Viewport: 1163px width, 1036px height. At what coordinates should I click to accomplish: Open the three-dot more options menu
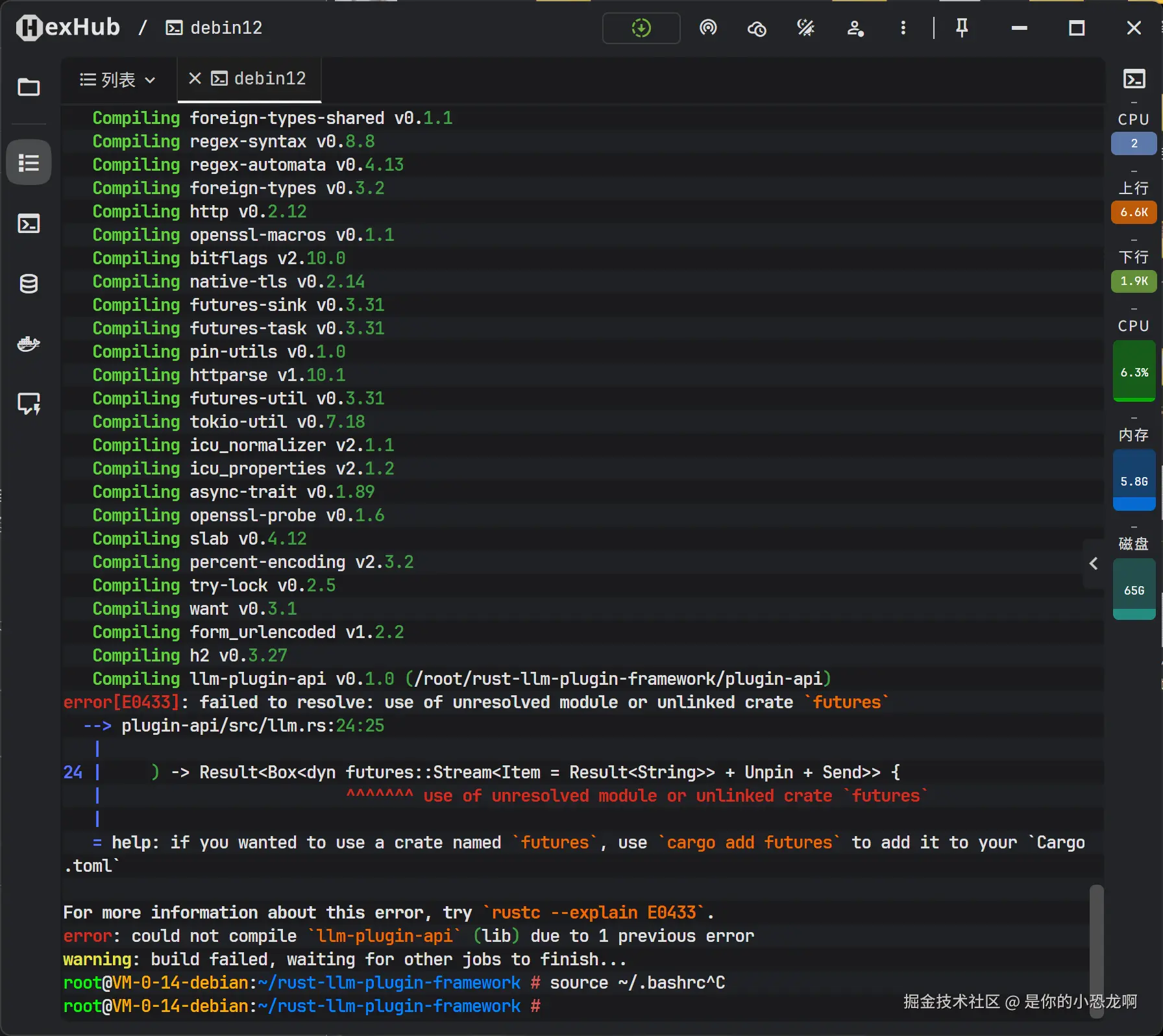pyautogui.click(x=903, y=28)
